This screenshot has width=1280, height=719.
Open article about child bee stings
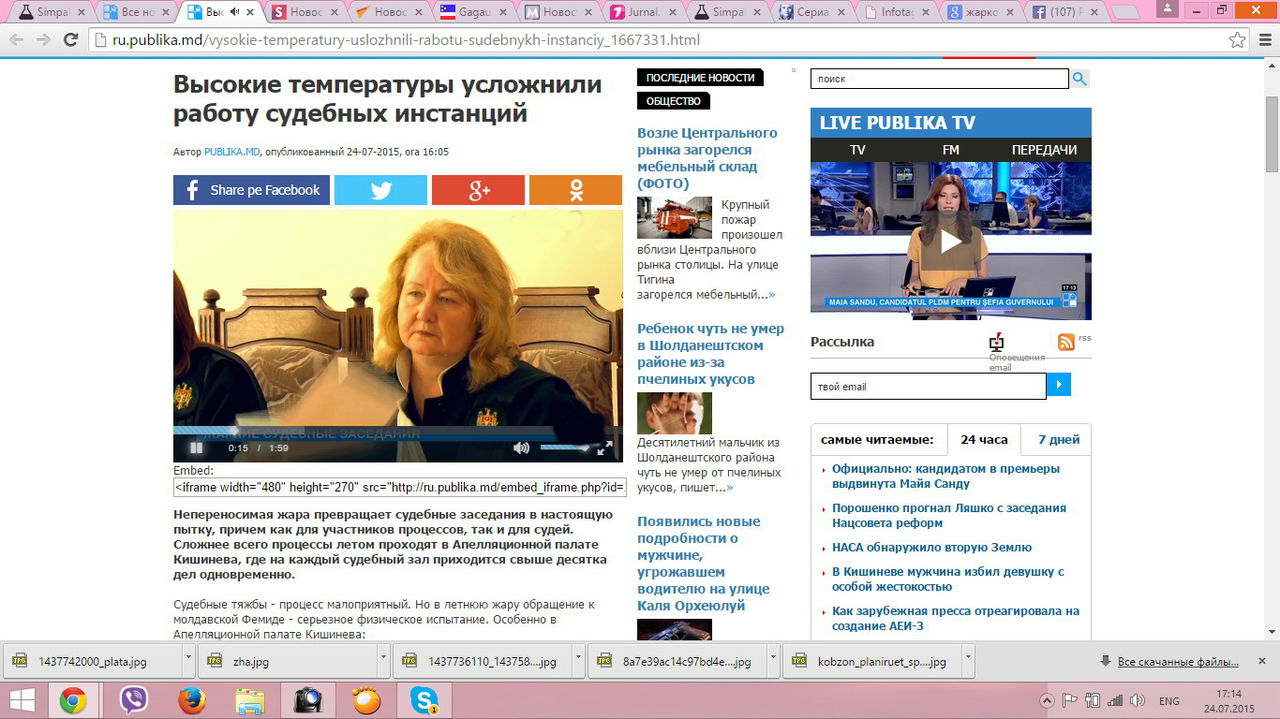710,354
